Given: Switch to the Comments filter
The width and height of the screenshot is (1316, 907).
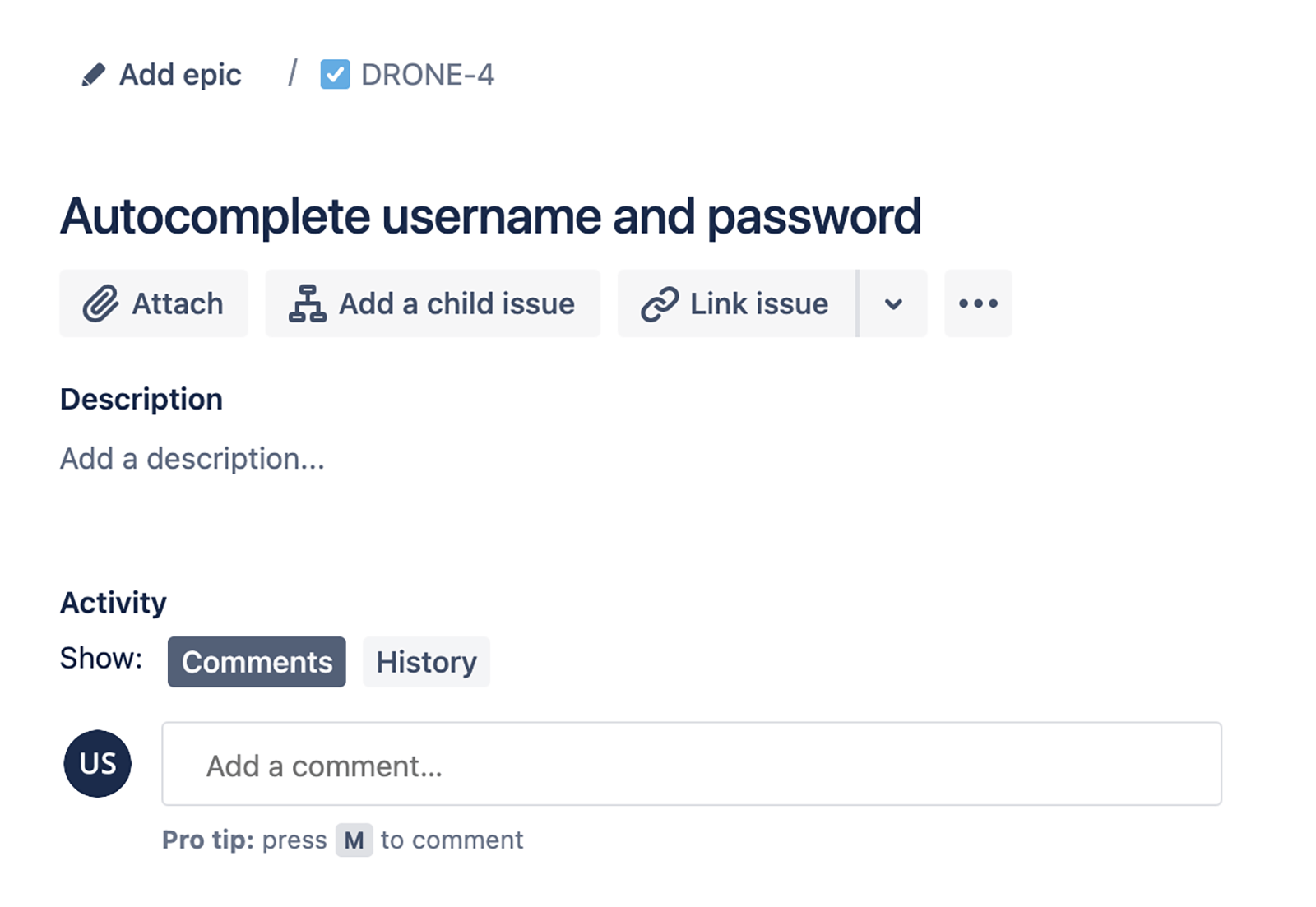Looking at the screenshot, I should pyautogui.click(x=256, y=661).
